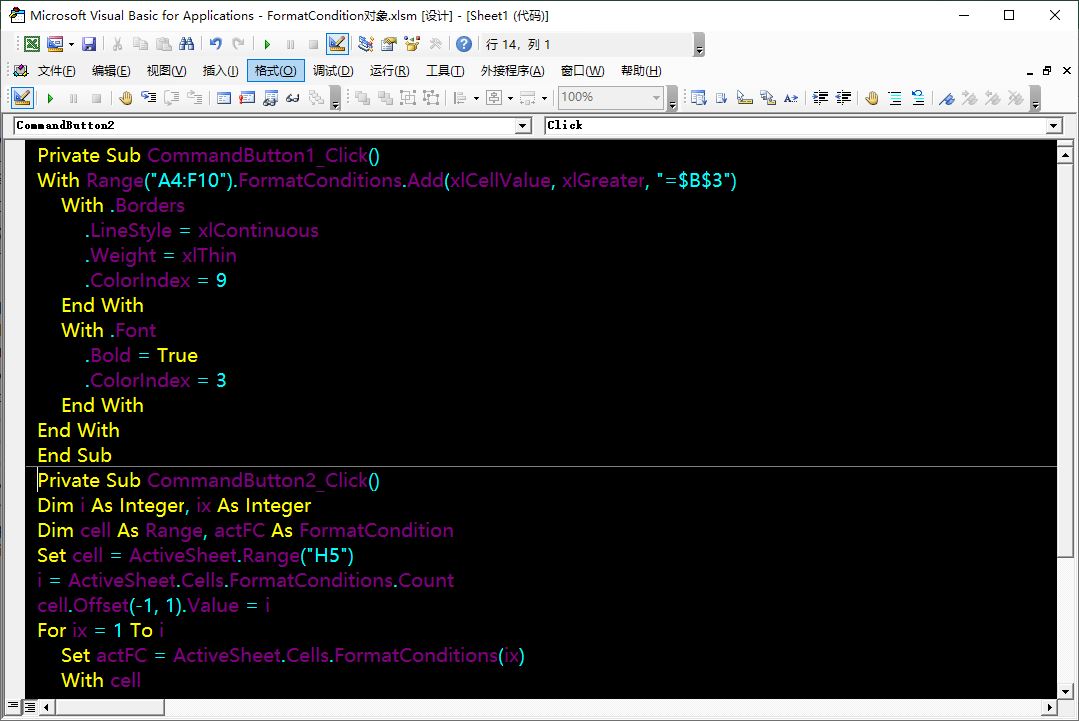Open the 调试(D) menu

333,71
